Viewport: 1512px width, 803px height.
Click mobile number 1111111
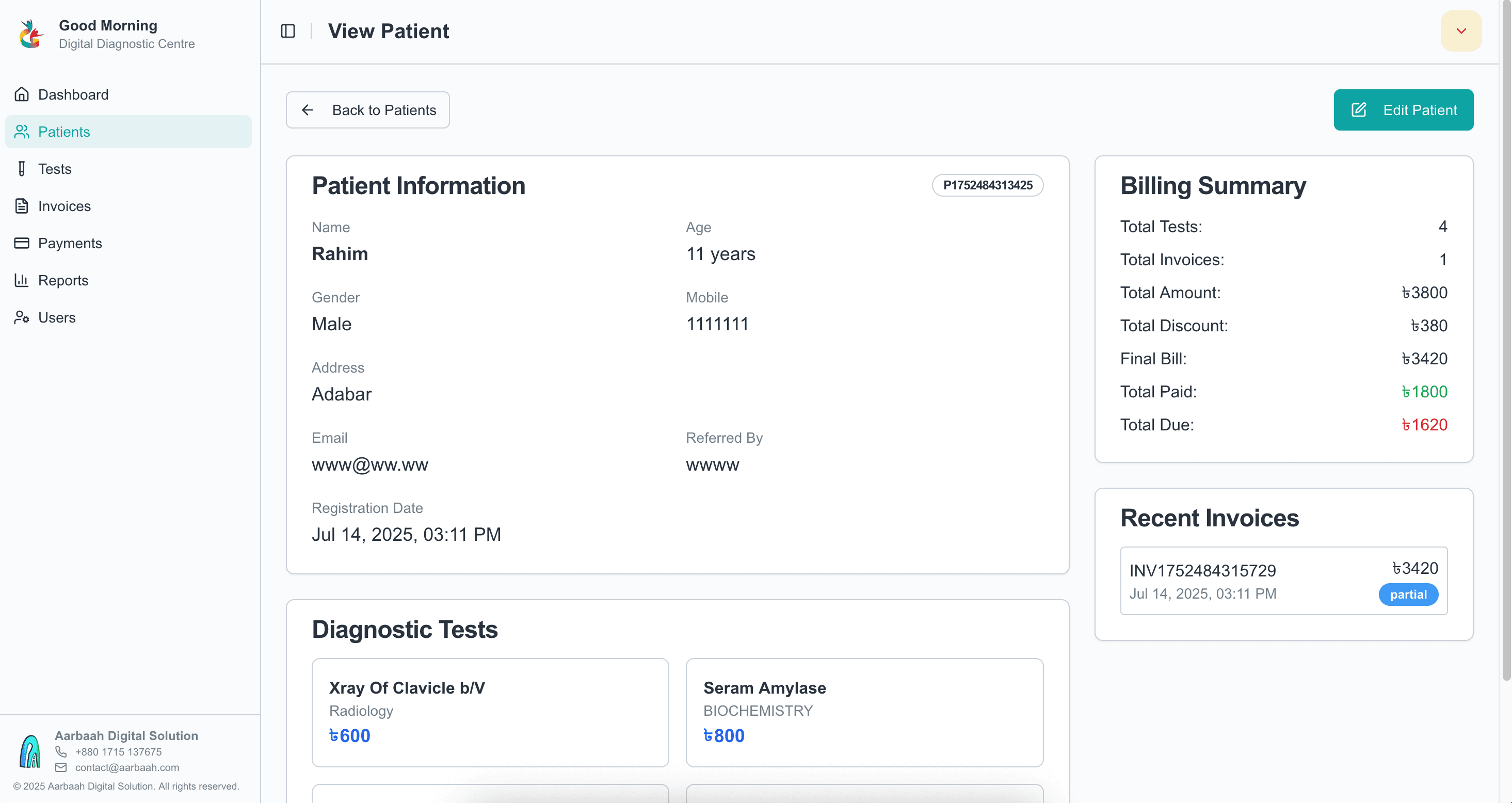717,324
